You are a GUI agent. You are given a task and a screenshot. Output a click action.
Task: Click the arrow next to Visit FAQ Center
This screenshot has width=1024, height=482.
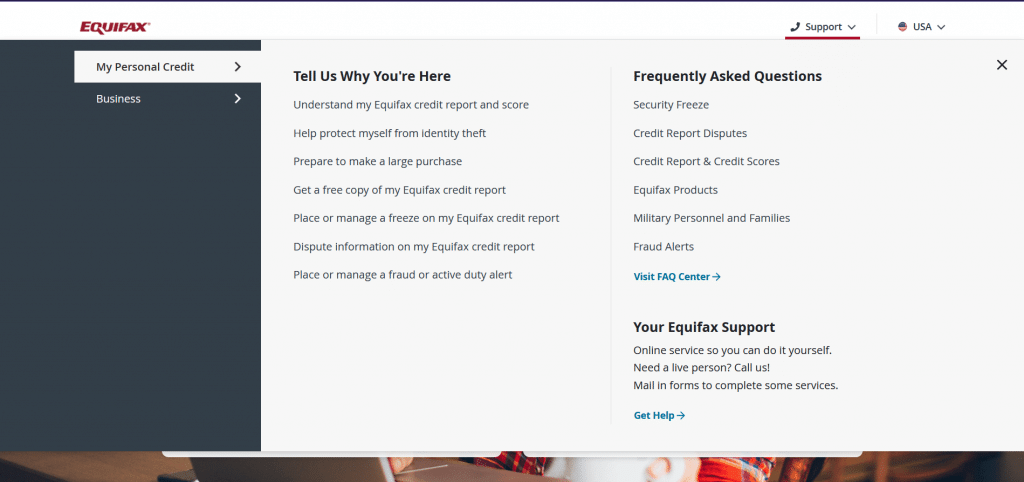(x=716, y=277)
